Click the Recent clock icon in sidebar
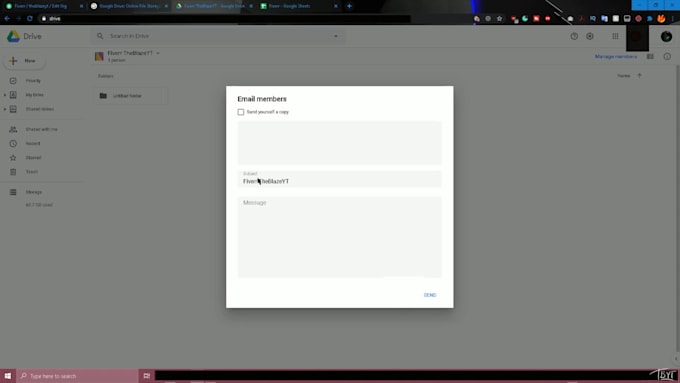Viewport: 680px width, 383px height. point(13,144)
